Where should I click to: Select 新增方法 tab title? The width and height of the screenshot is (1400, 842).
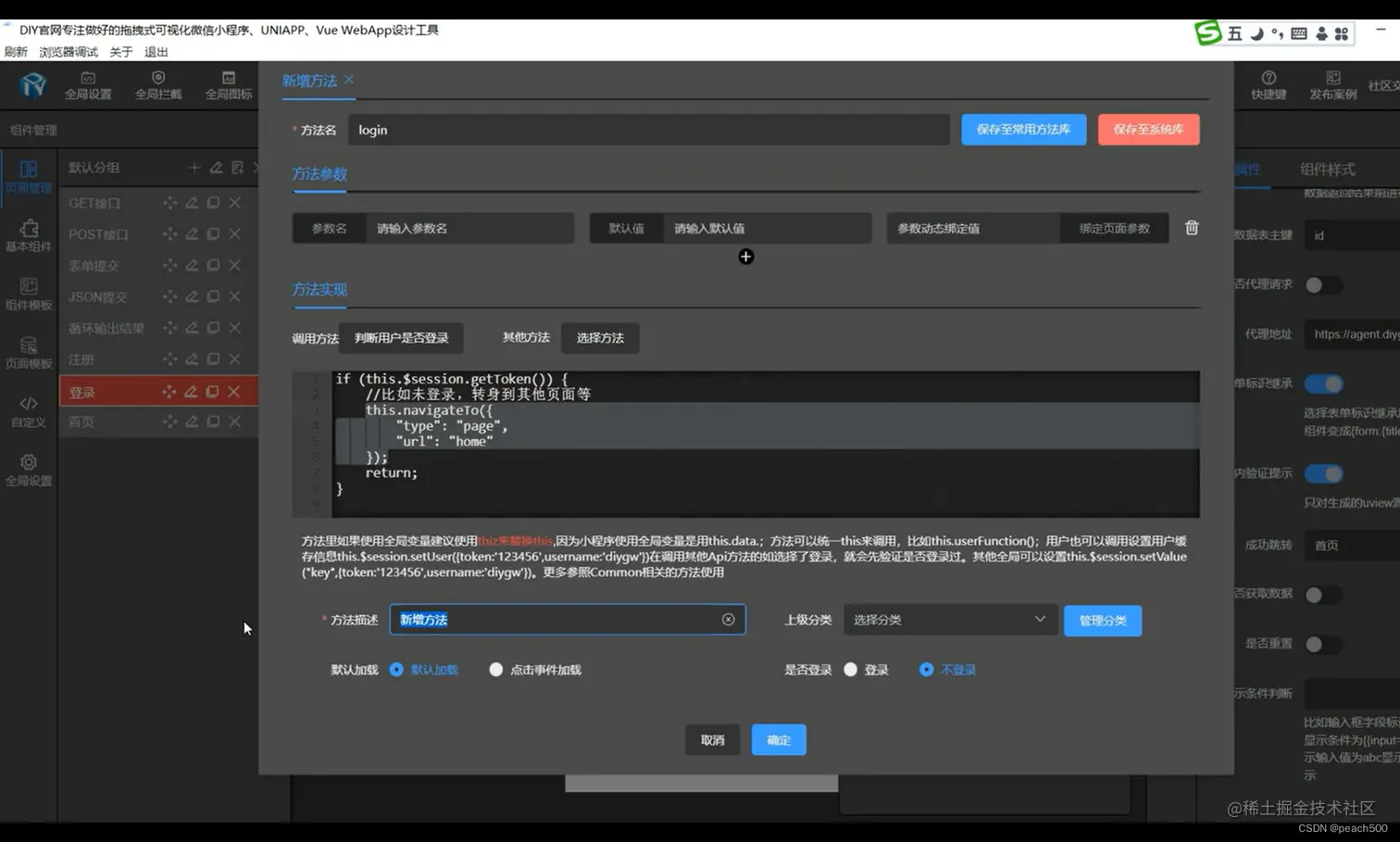click(309, 81)
